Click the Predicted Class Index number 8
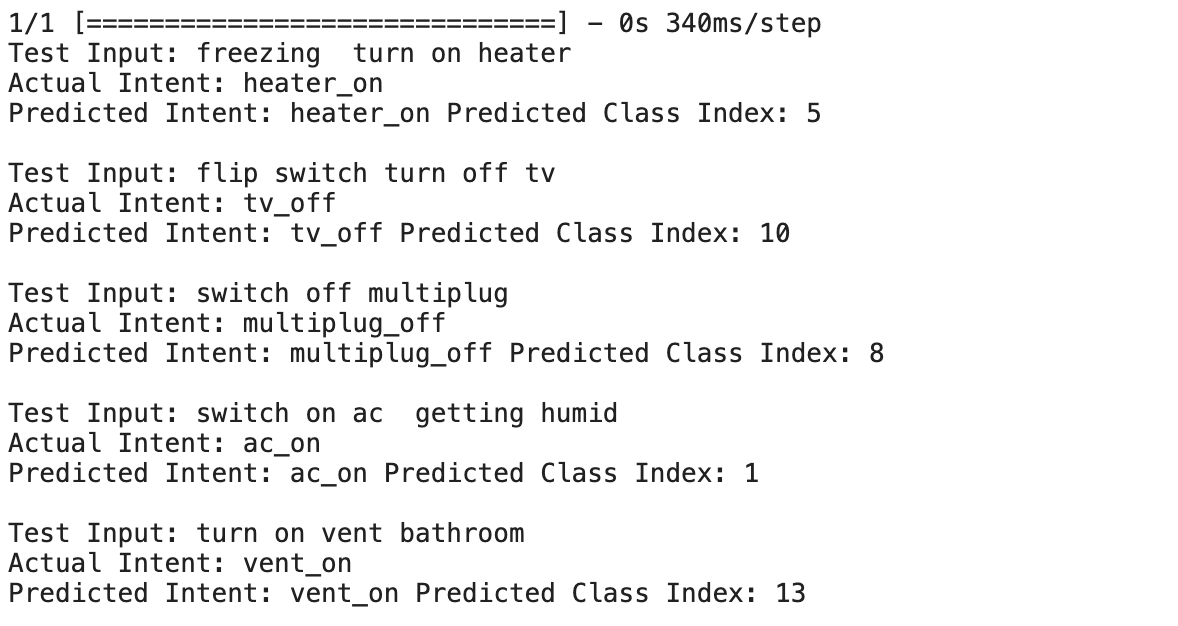The image size is (1178, 626). pos(876,353)
